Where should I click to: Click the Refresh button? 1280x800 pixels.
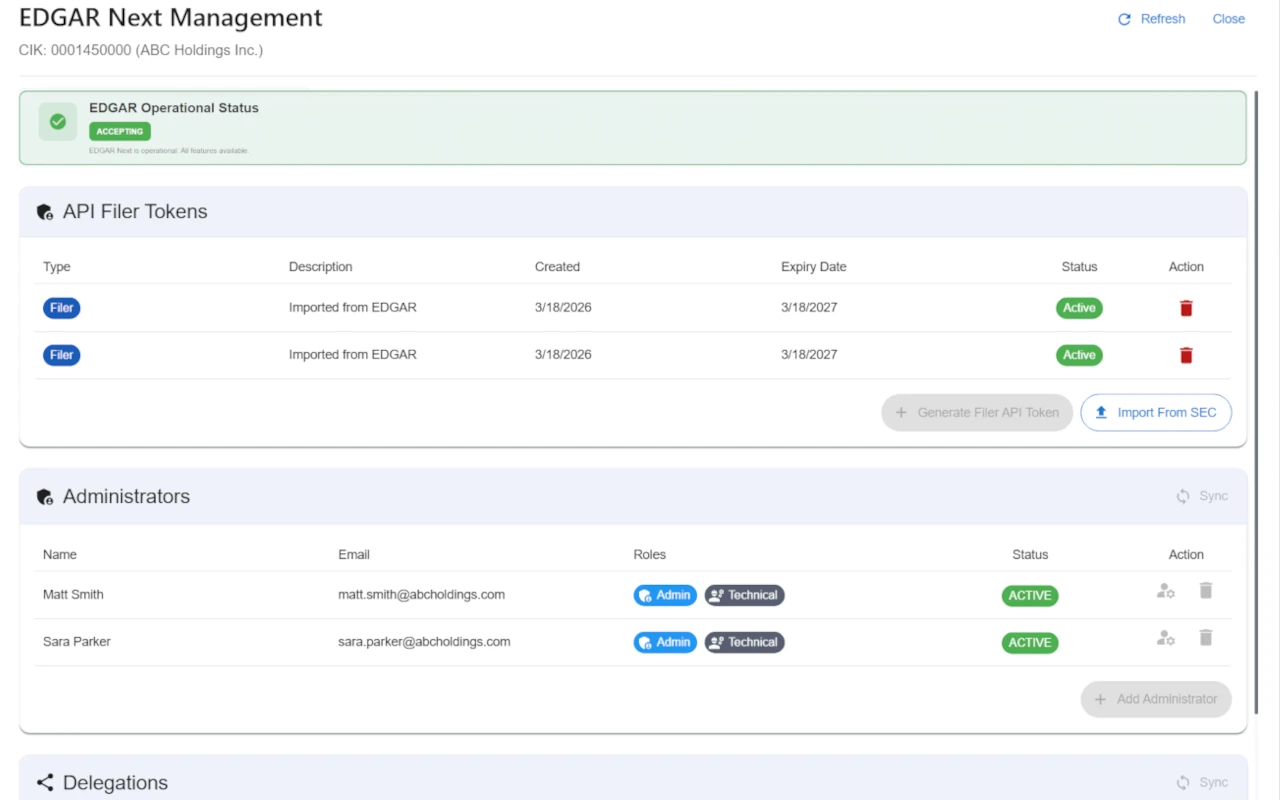[1151, 19]
